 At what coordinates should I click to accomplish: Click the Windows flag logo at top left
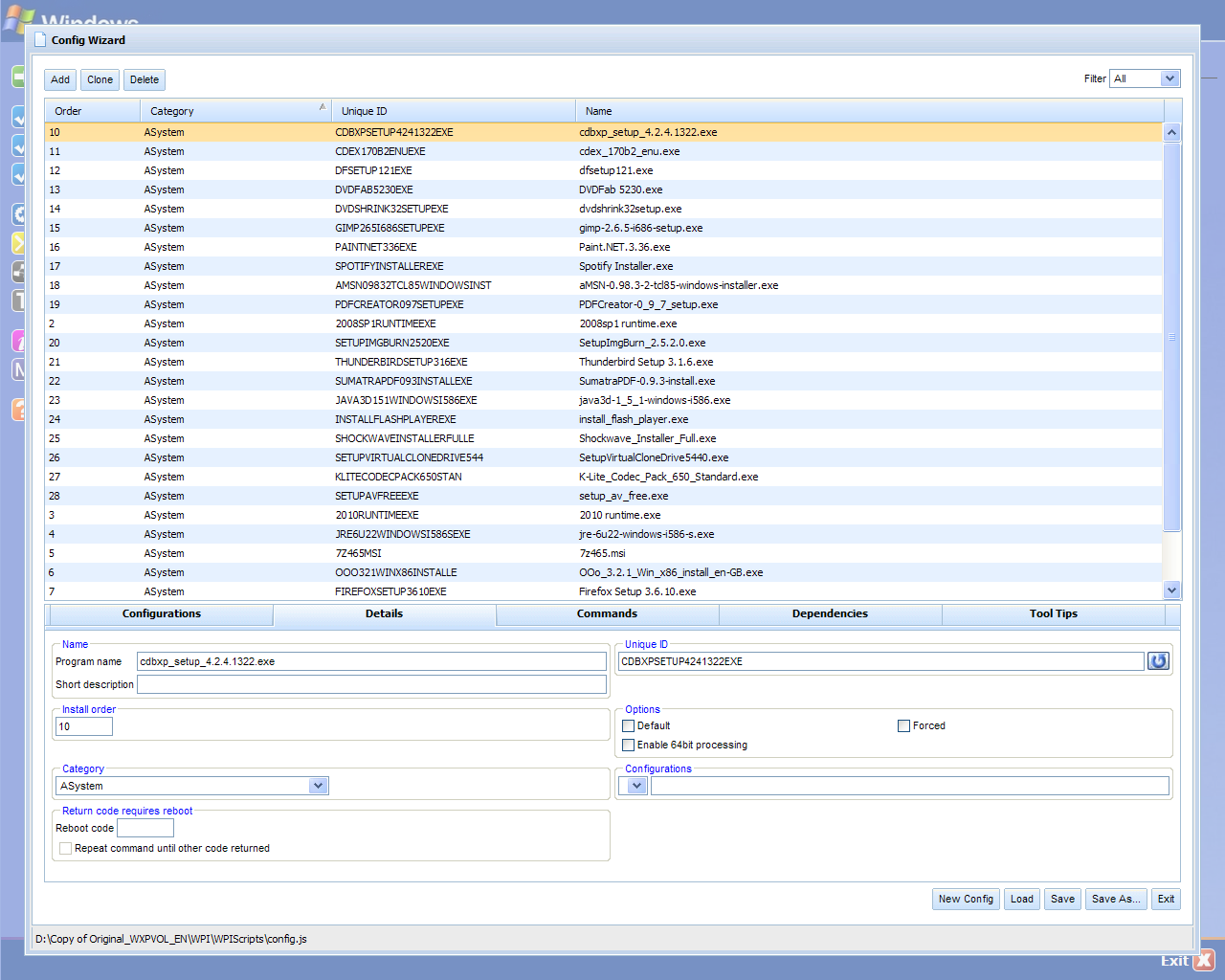point(19,21)
